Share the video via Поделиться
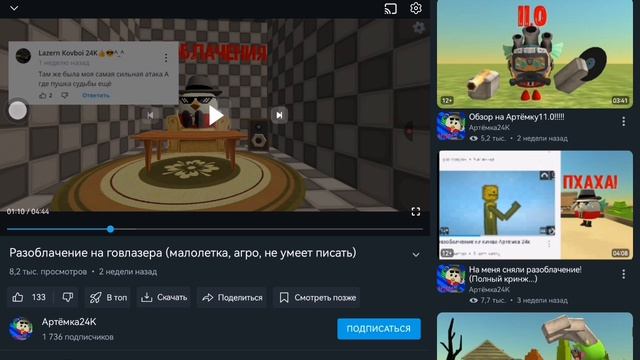Image resolution: width=640 pixels, height=360 pixels. tap(232, 298)
